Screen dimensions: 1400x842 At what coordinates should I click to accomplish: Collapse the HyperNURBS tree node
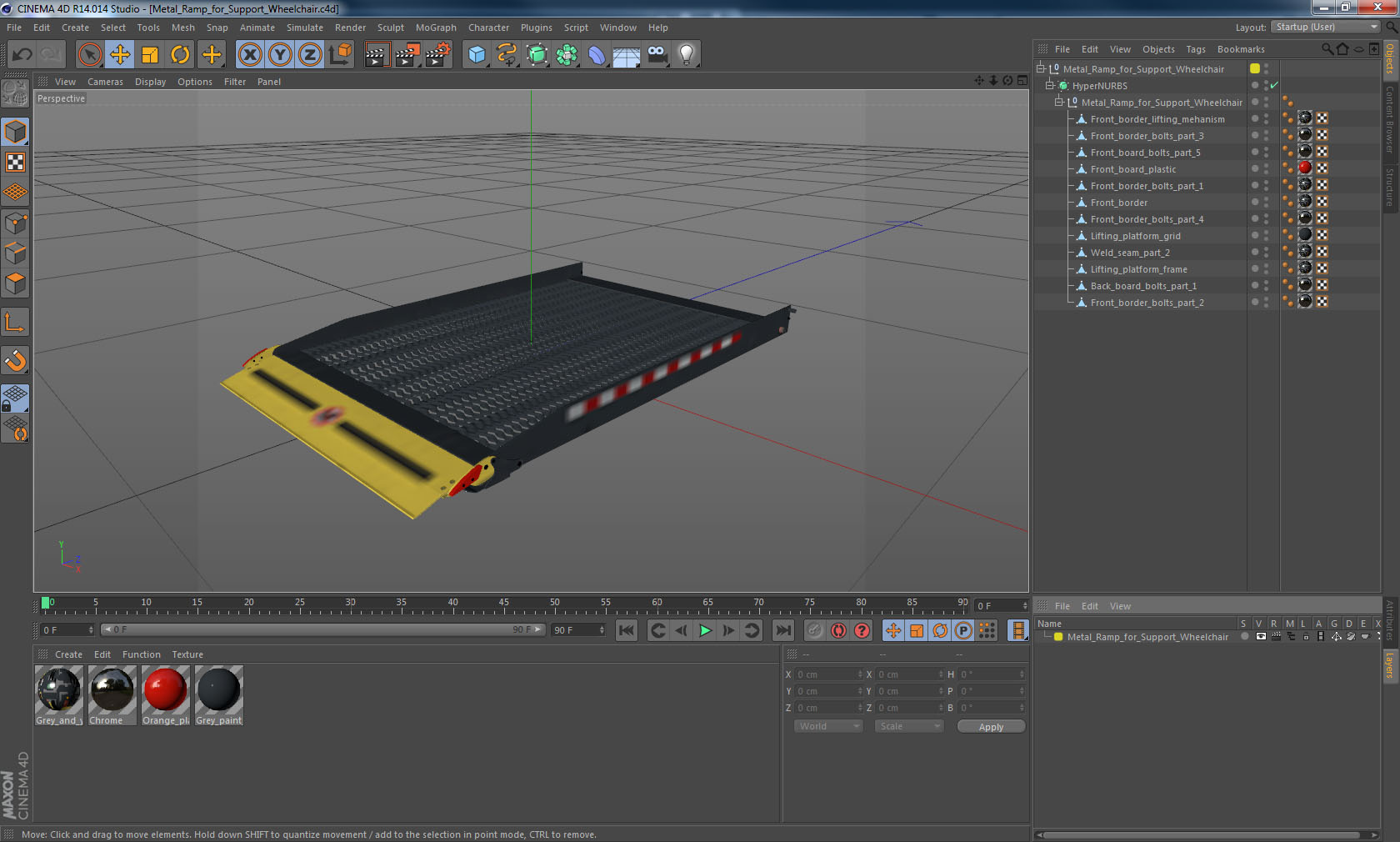point(1050,85)
